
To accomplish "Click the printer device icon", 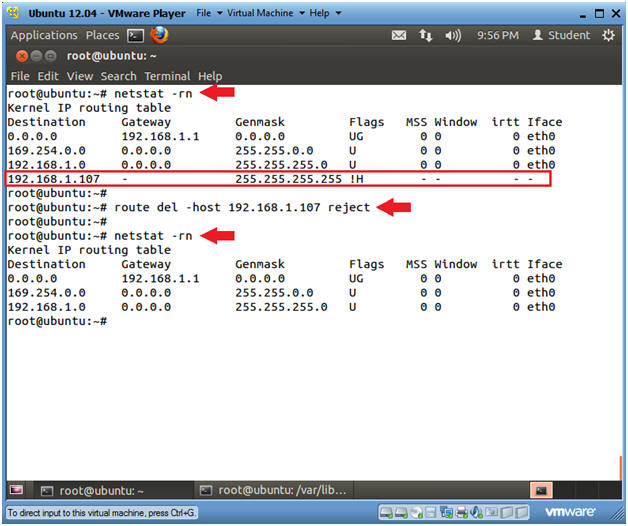I will coord(461,512).
